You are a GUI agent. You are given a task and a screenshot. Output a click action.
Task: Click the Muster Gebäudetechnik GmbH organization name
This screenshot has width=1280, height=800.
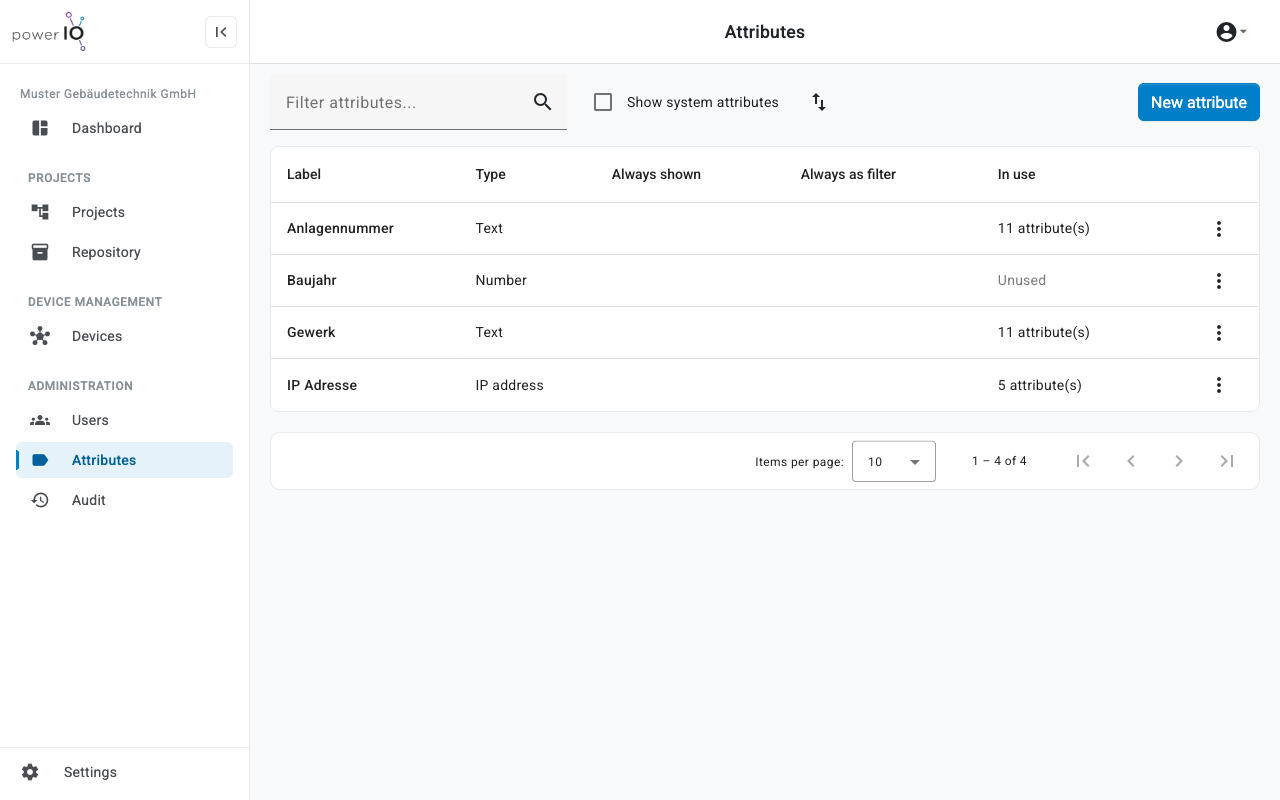point(108,94)
